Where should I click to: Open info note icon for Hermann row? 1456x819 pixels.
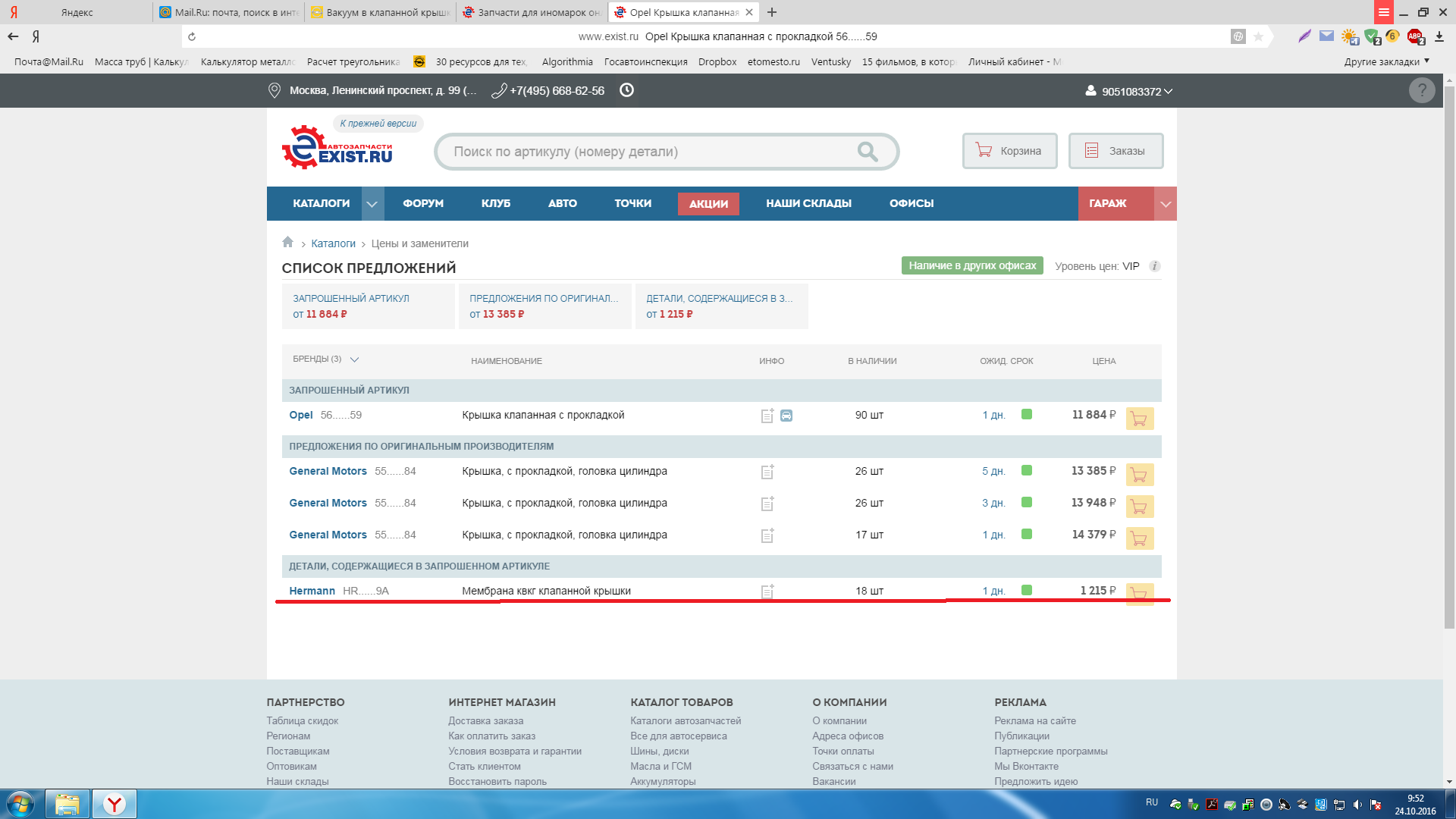(767, 591)
